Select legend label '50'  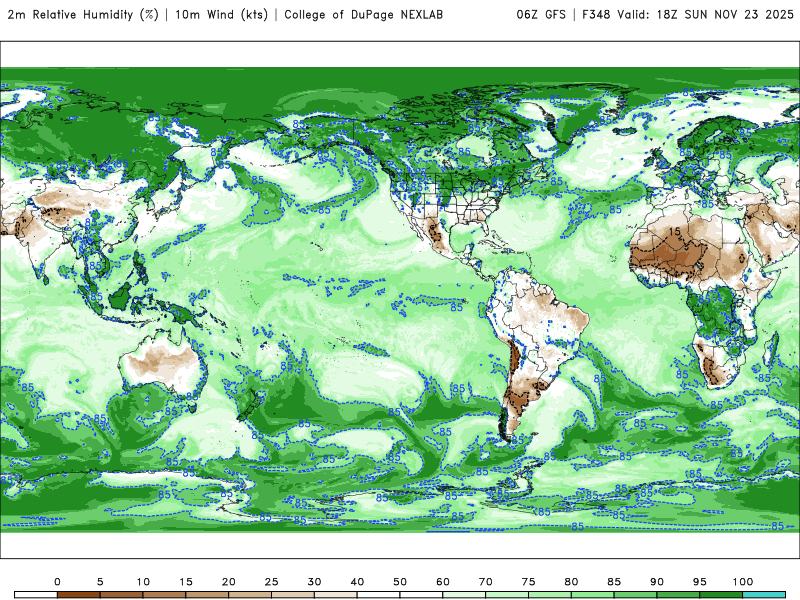(400, 582)
